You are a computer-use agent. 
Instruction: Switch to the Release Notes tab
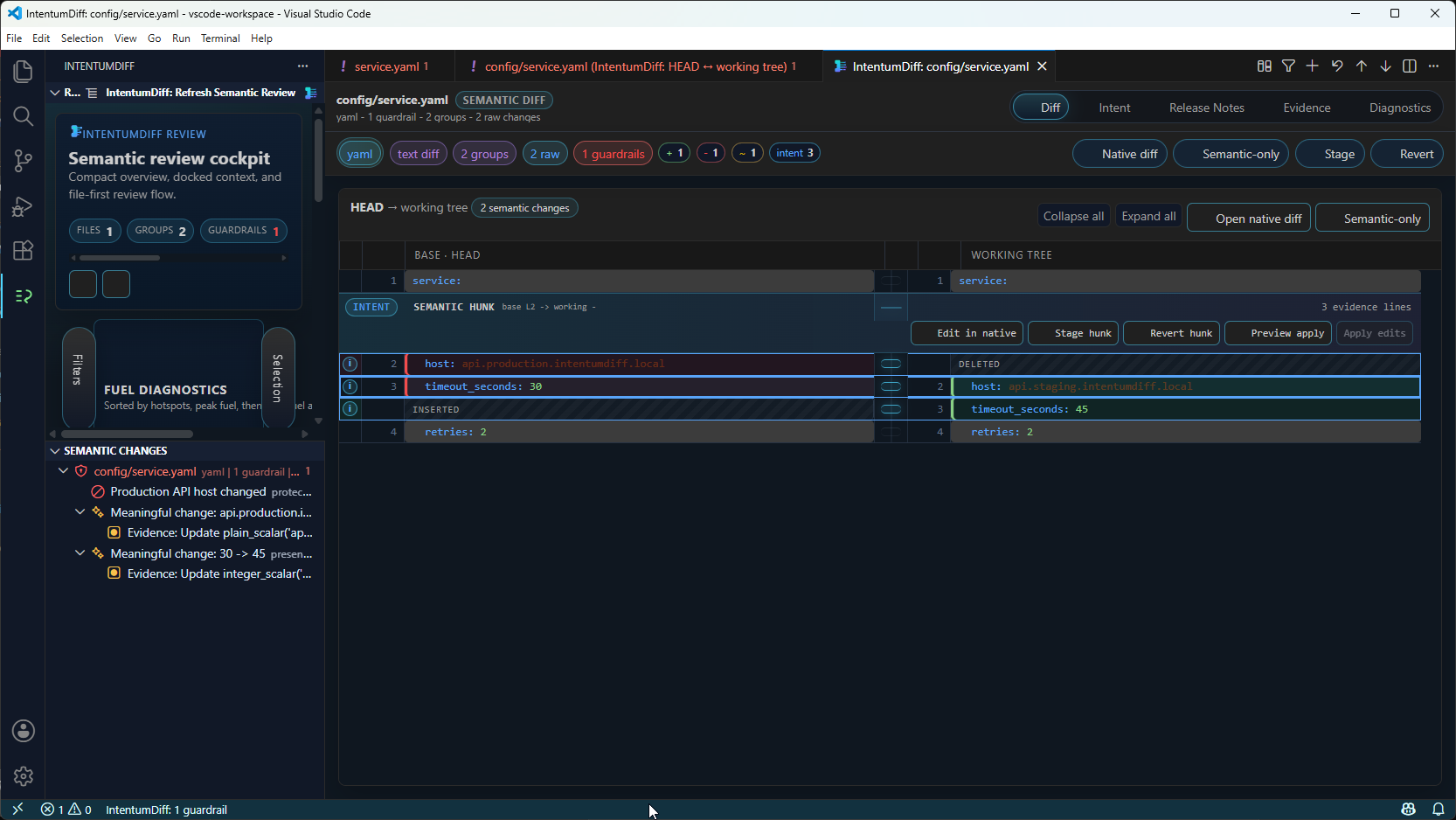click(1207, 108)
